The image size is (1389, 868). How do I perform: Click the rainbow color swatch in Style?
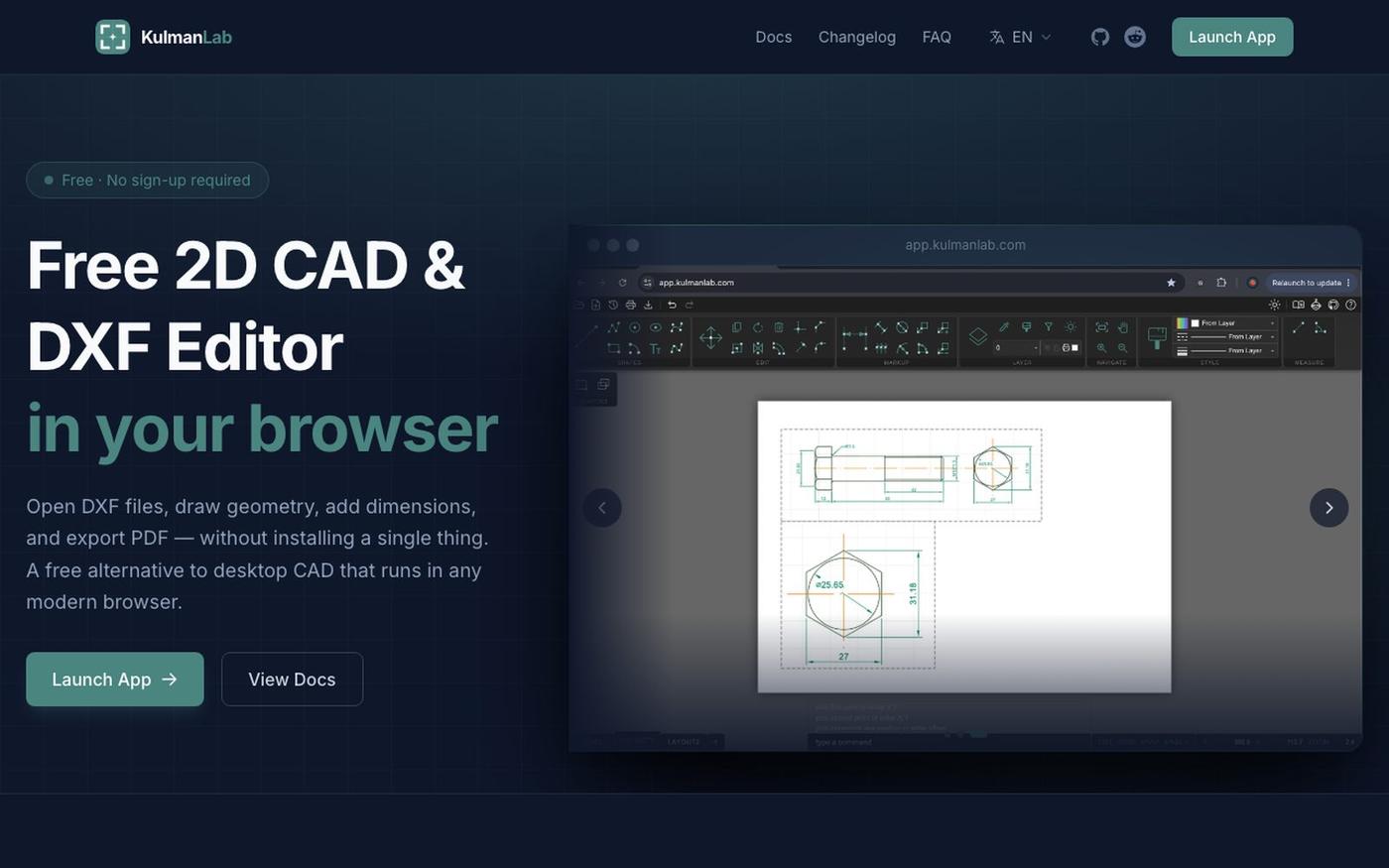1182,323
